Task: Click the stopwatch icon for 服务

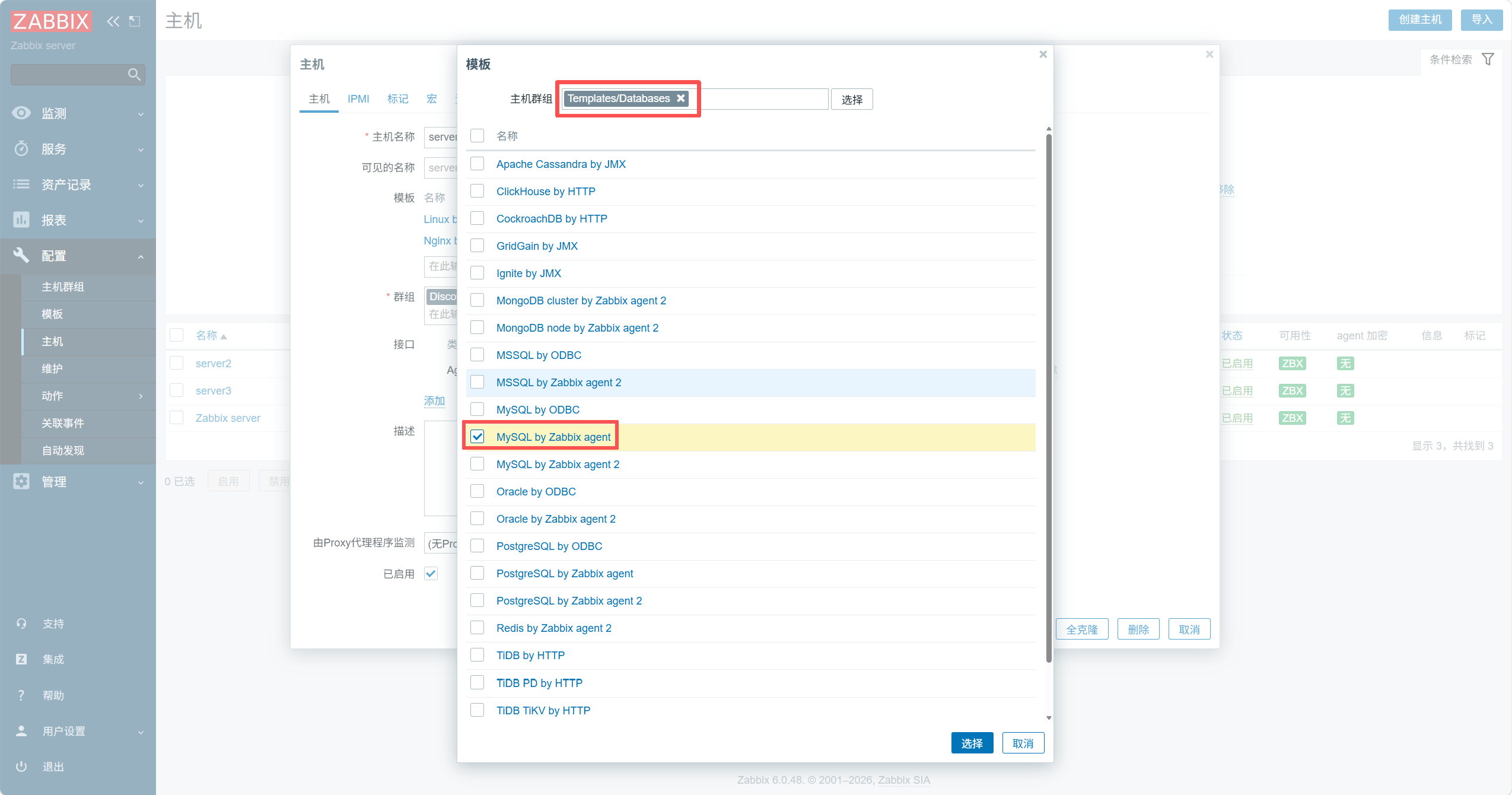Action: pyautogui.click(x=21, y=148)
